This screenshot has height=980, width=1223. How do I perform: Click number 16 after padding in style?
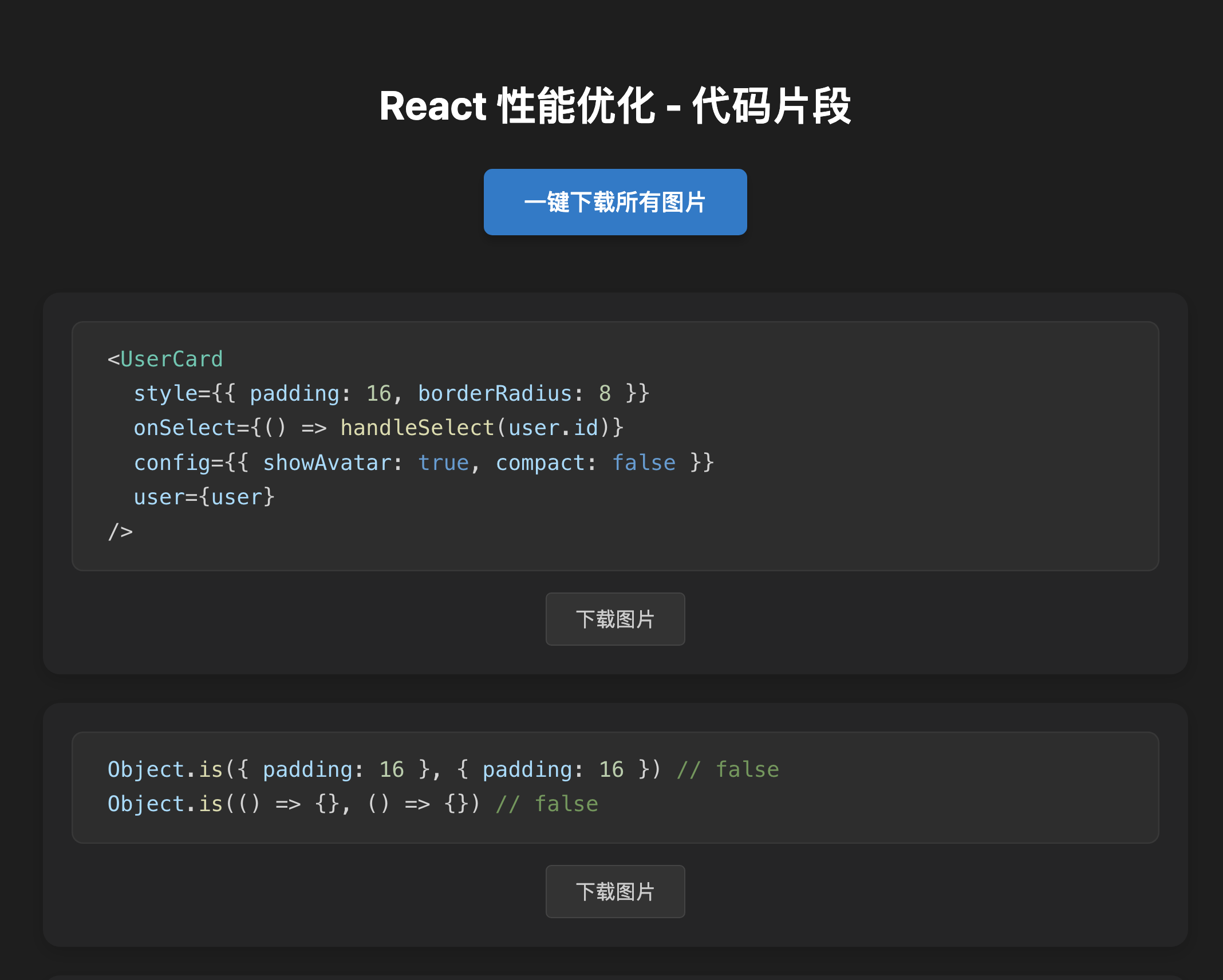pyautogui.click(x=378, y=394)
